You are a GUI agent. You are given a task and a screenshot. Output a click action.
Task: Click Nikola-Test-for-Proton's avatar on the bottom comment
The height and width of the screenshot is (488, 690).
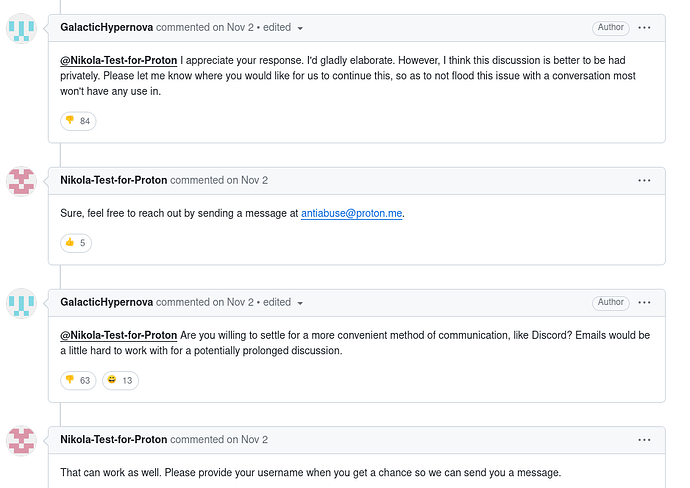(22, 440)
